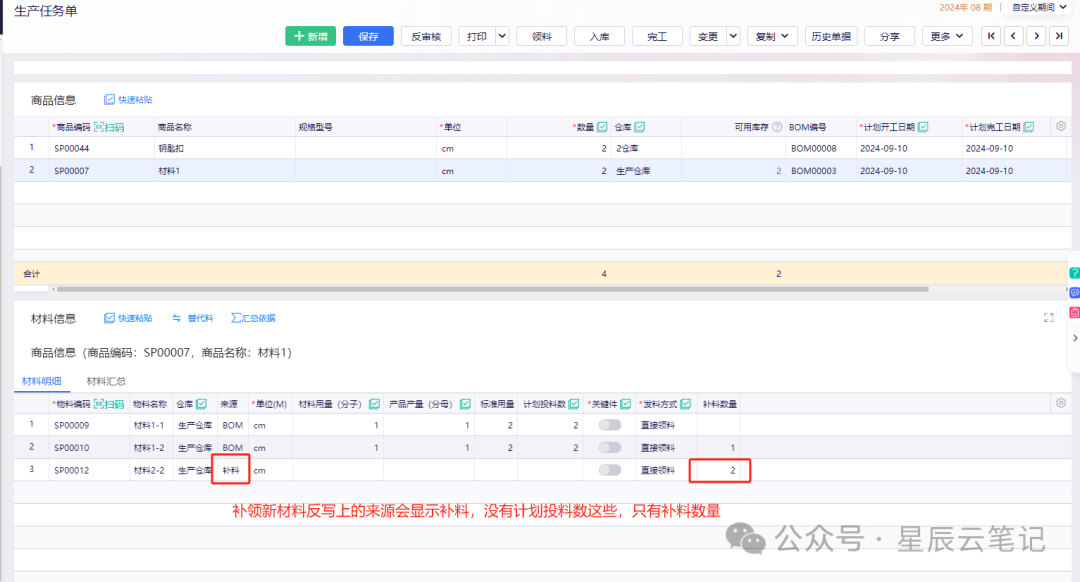Screen dimensions: 1080x582
Task: Click the 反审核 button
Action: (x=426, y=37)
